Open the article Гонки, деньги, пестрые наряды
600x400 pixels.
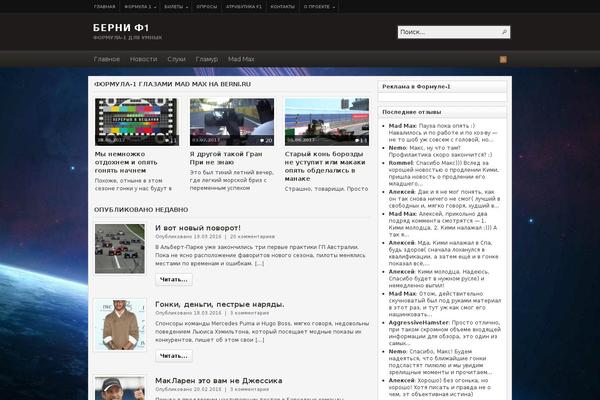click(x=219, y=303)
